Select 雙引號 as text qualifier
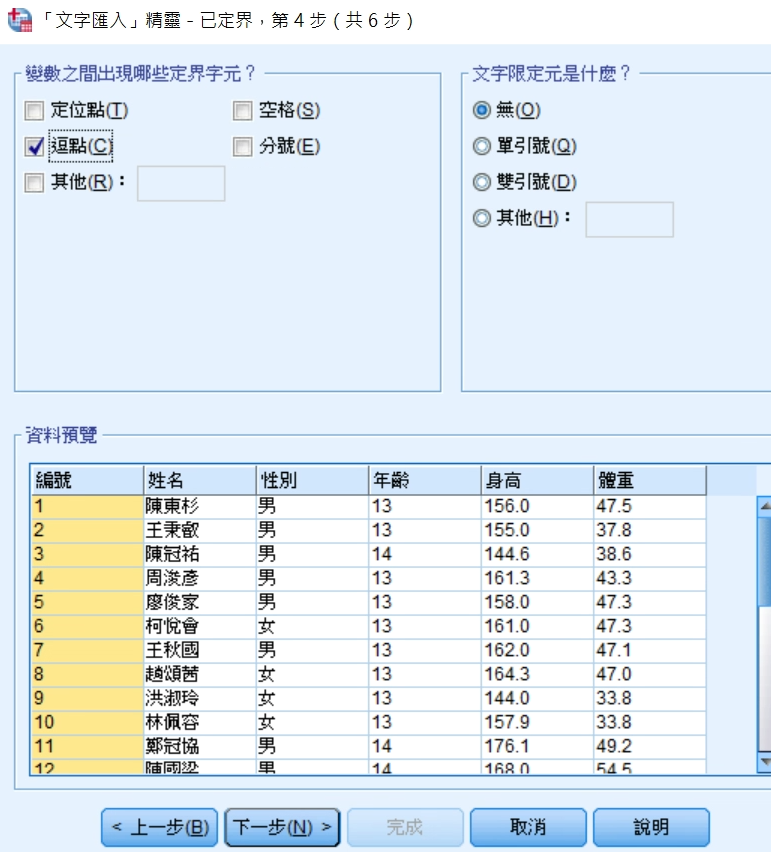This screenshot has height=852, width=771. [482, 183]
